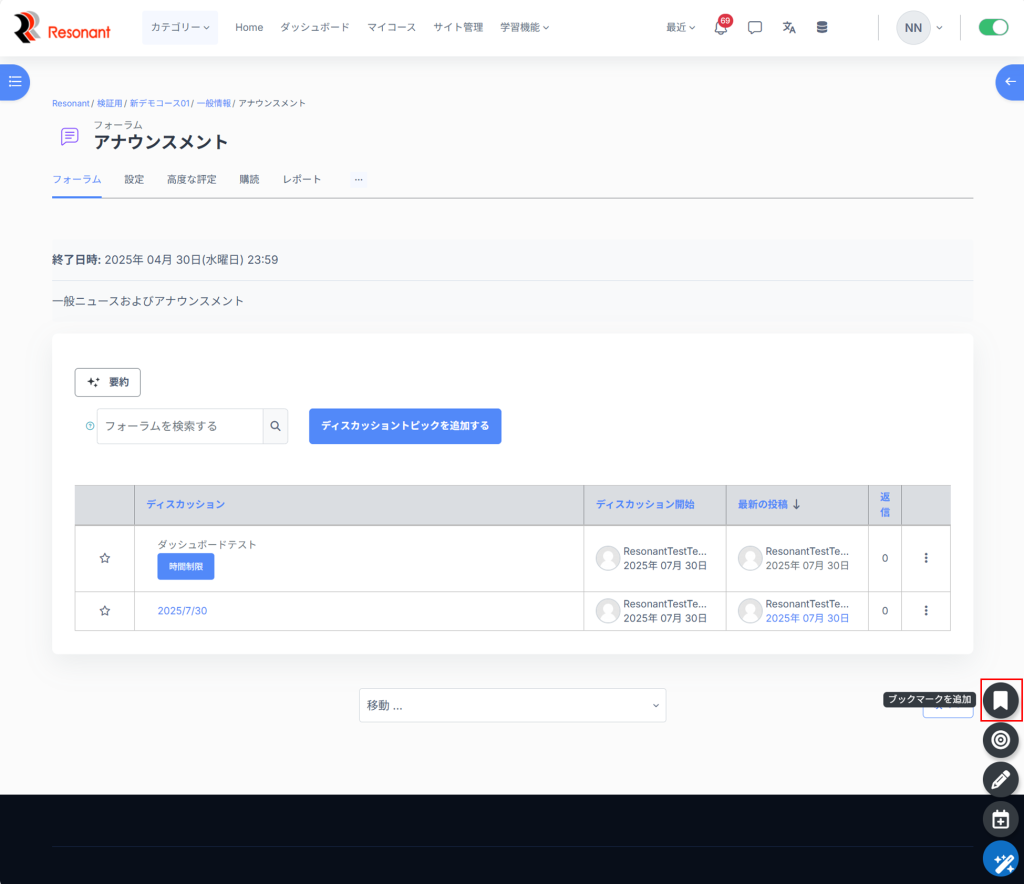Click the target circle floating icon
The height and width of the screenshot is (884, 1024).
[x=1000, y=739]
